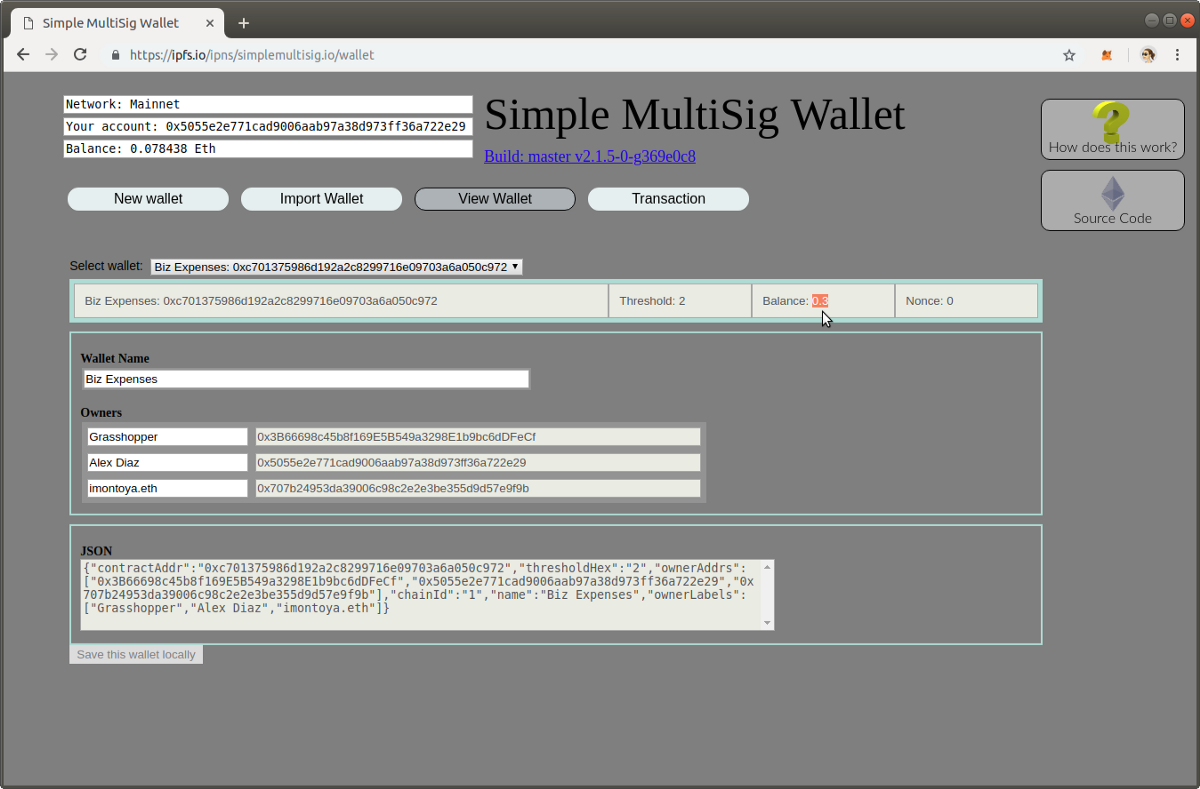Click the yellow question mark help icon
Screen dimensions: 1200x789
1112,123
